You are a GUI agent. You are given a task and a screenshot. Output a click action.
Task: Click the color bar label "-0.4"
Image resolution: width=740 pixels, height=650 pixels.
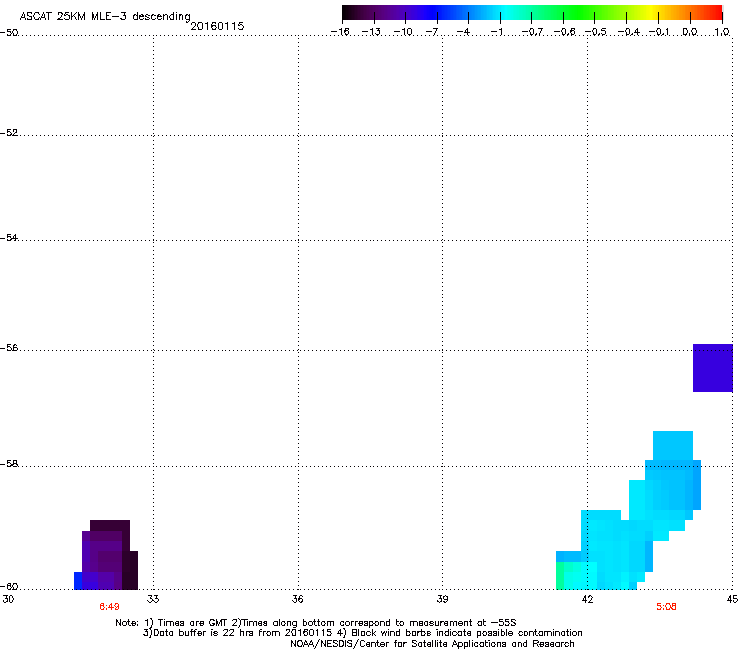pyautogui.click(x=629, y=32)
